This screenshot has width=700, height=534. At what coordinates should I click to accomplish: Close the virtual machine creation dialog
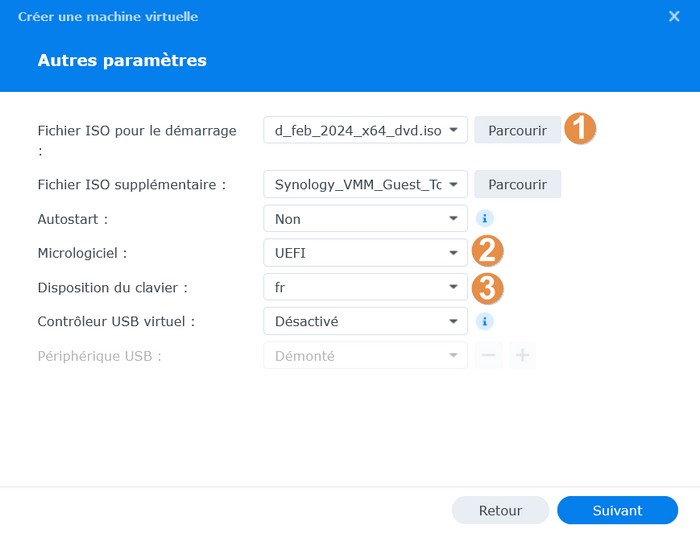coord(674,16)
